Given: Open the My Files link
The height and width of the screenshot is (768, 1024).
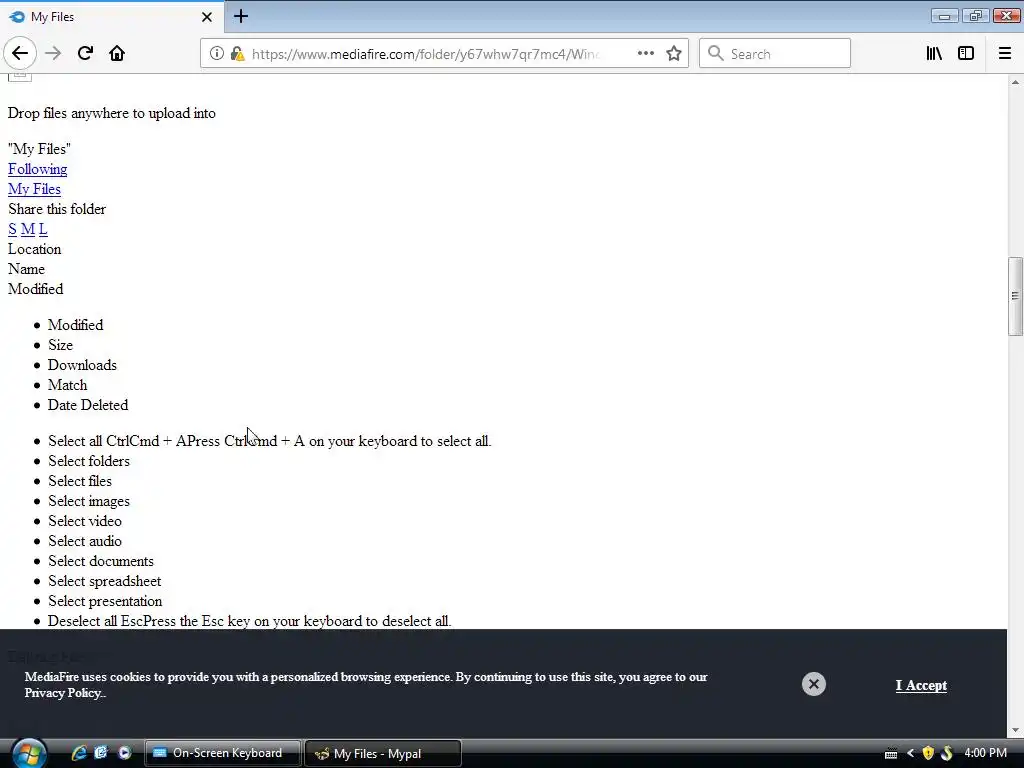Looking at the screenshot, I should pos(34,189).
